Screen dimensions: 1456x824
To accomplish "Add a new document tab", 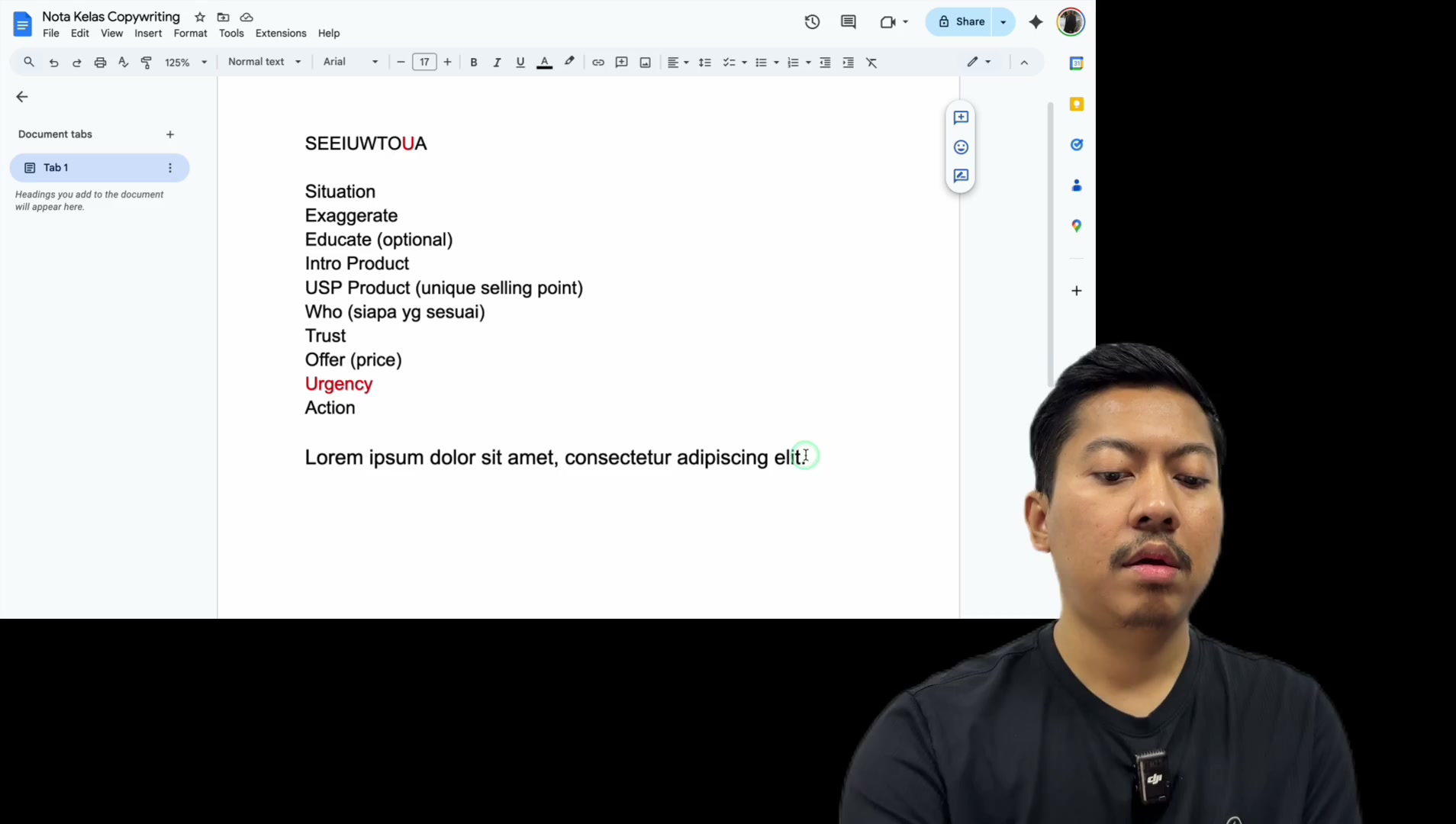I will [170, 134].
